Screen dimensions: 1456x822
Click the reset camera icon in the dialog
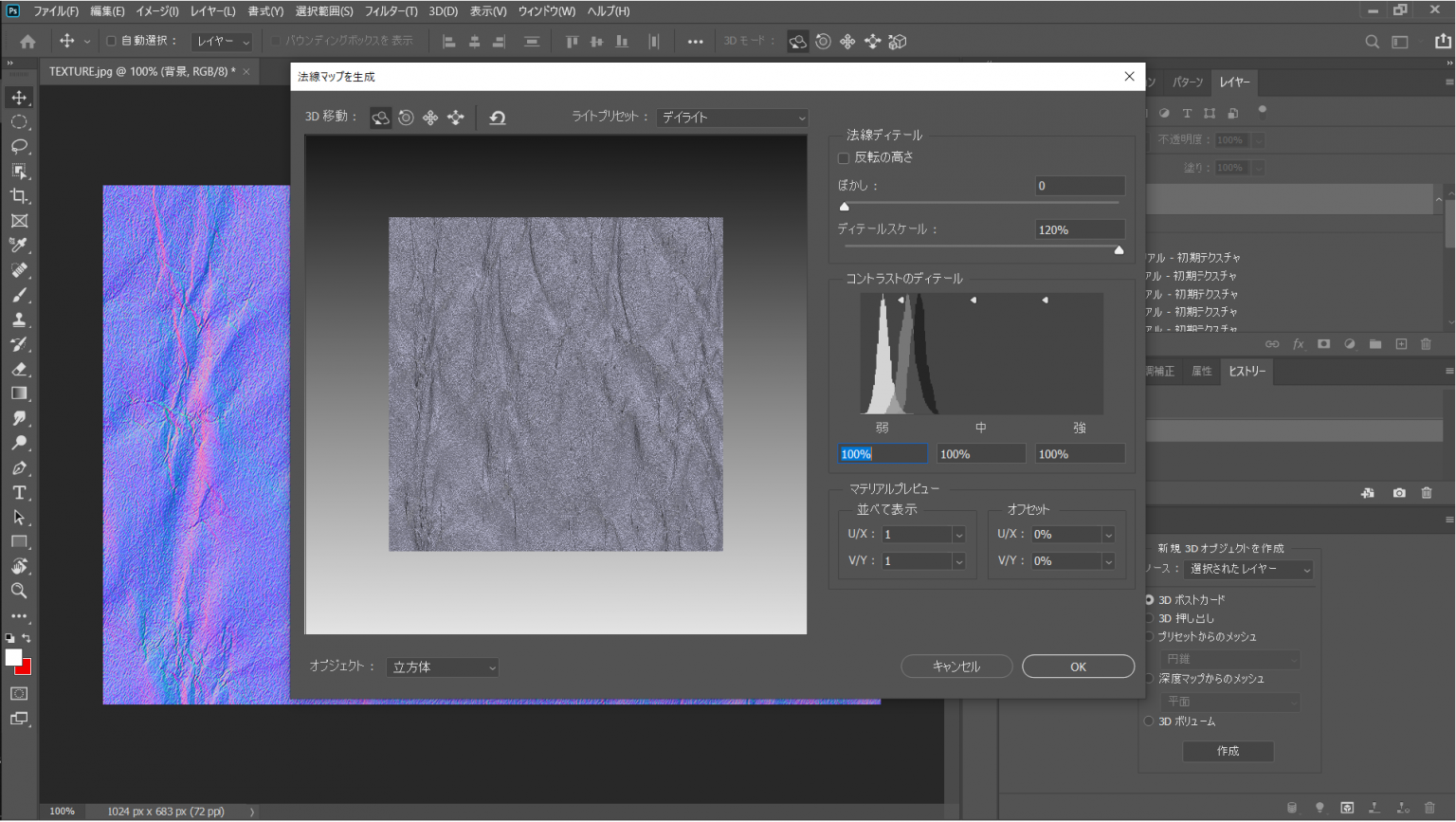tap(497, 117)
